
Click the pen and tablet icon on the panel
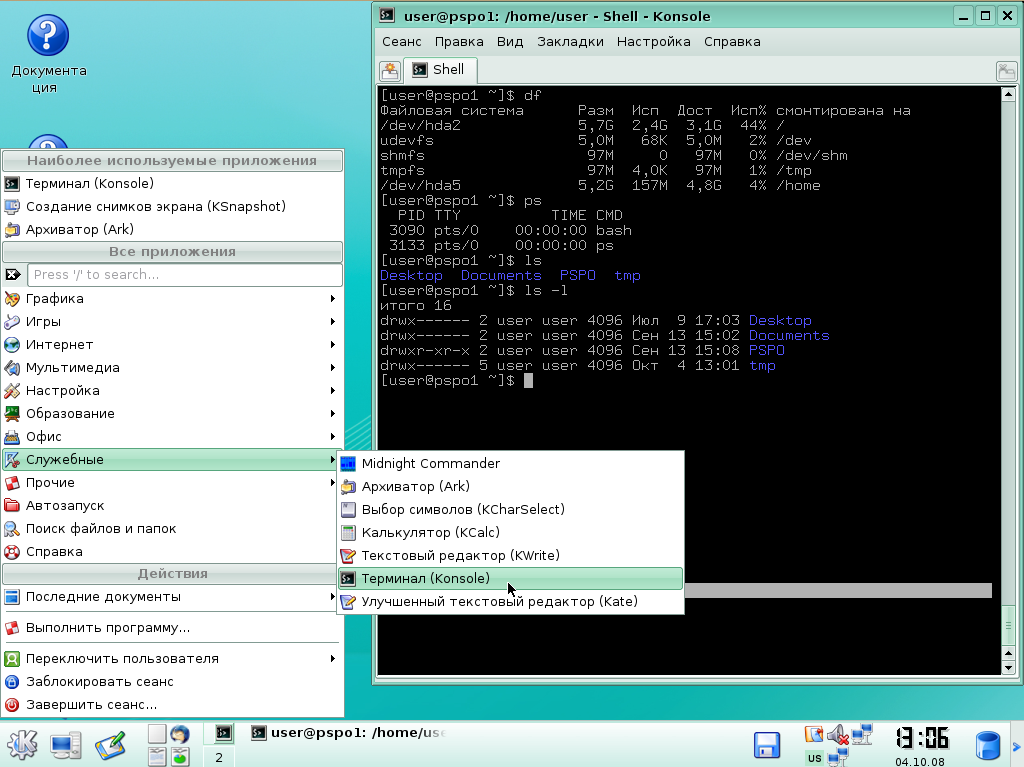pyautogui.click(x=110, y=744)
